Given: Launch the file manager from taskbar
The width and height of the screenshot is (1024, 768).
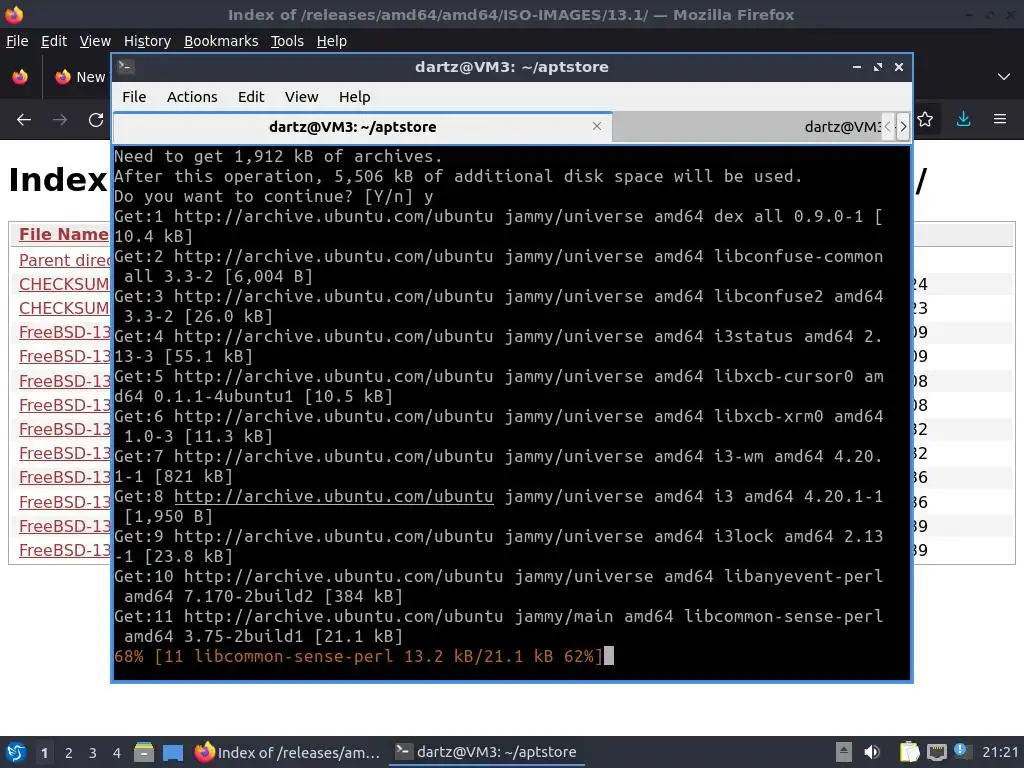Looking at the screenshot, I should click(144, 752).
